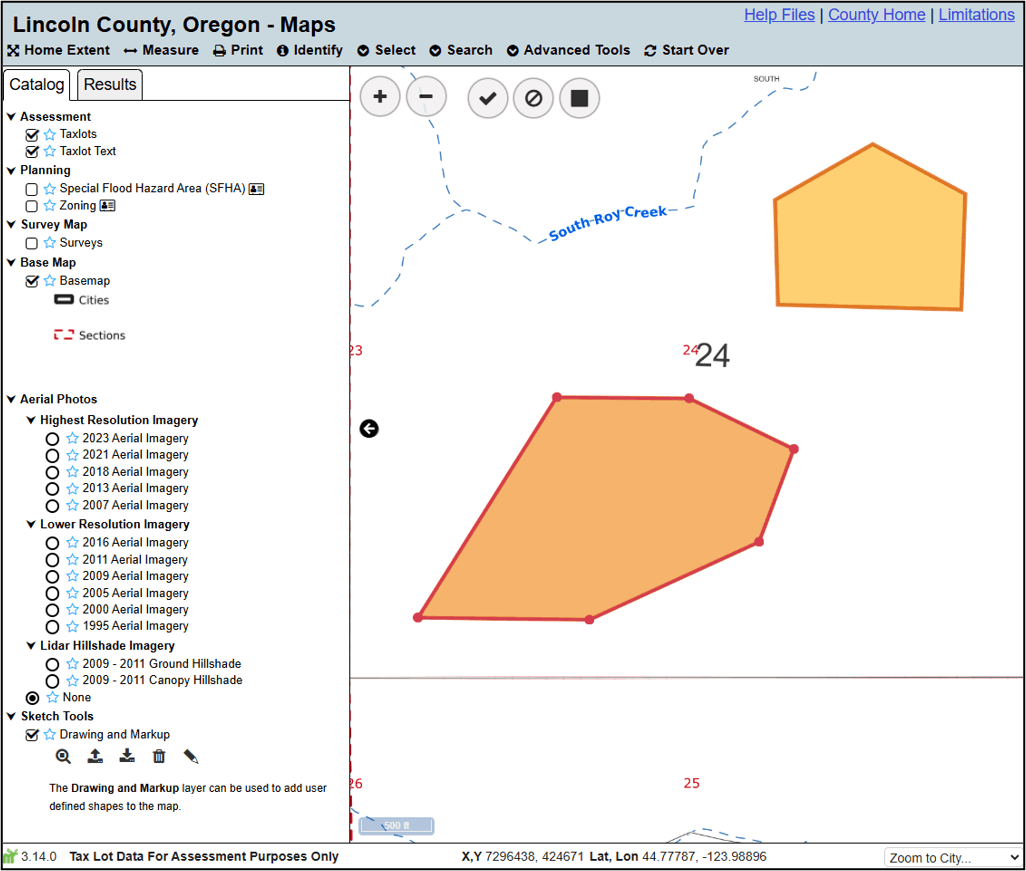This screenshot has height=871, width=1026.
Task: Star the Basemap layer
Action: [50, 281]
